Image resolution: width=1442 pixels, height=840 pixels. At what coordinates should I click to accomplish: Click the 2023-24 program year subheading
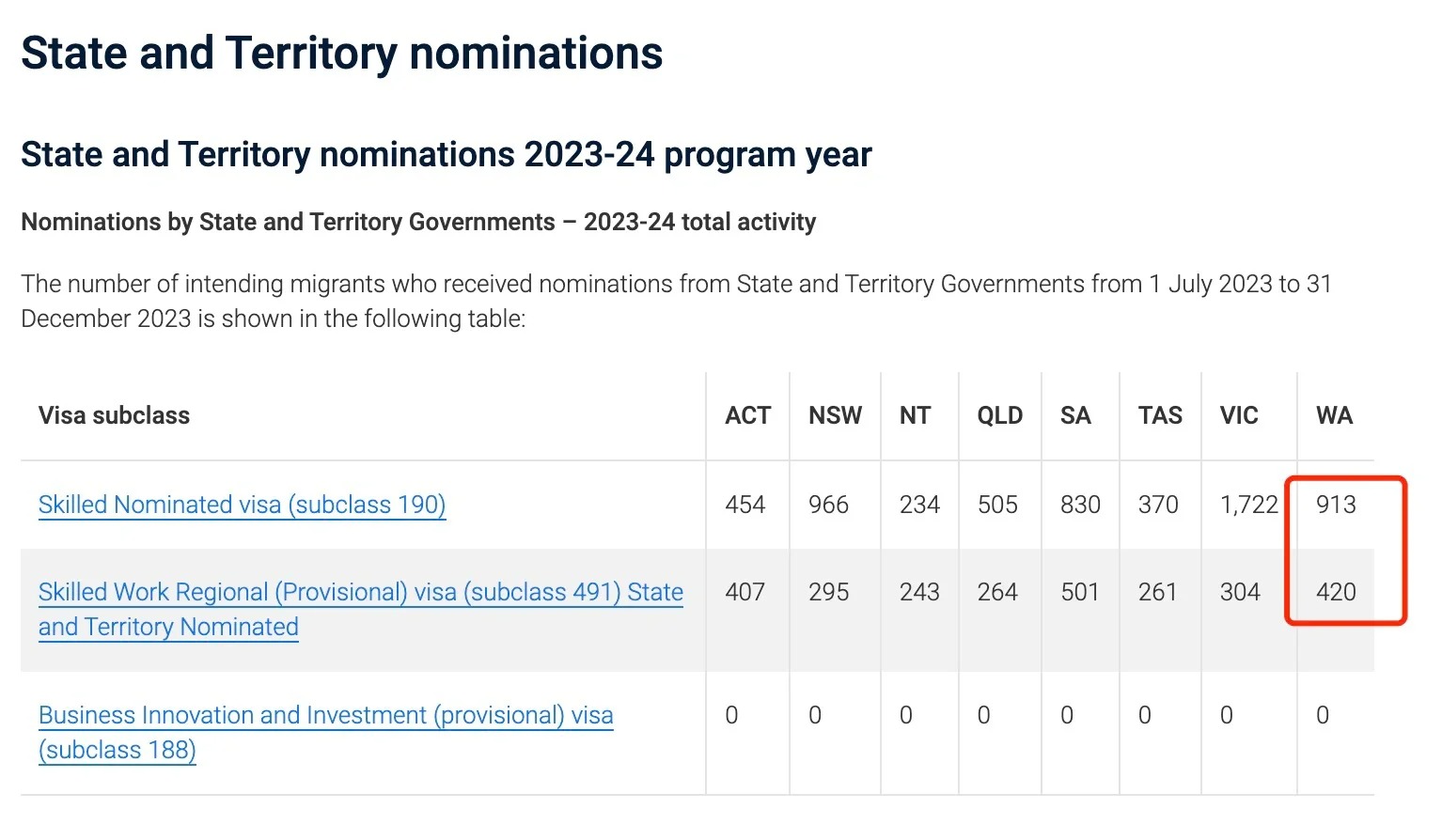click(x=447, y=154)
